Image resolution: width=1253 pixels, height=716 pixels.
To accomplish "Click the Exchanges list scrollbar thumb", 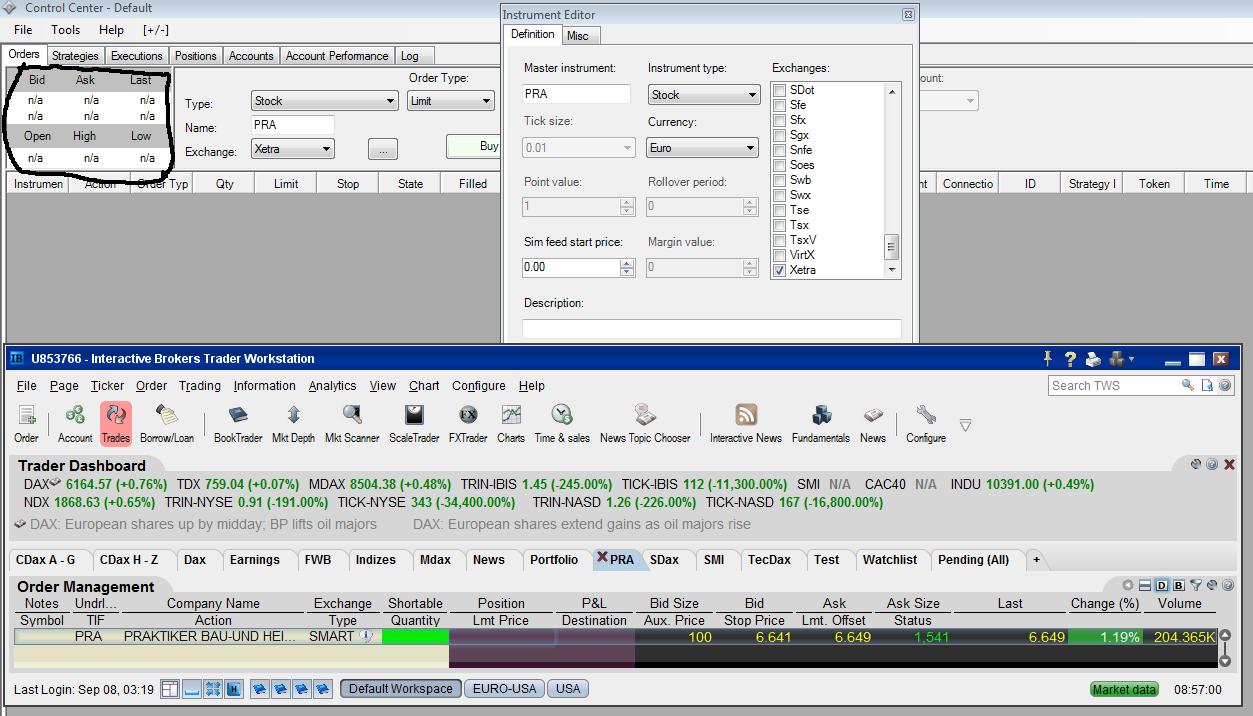I will (892, 246).
